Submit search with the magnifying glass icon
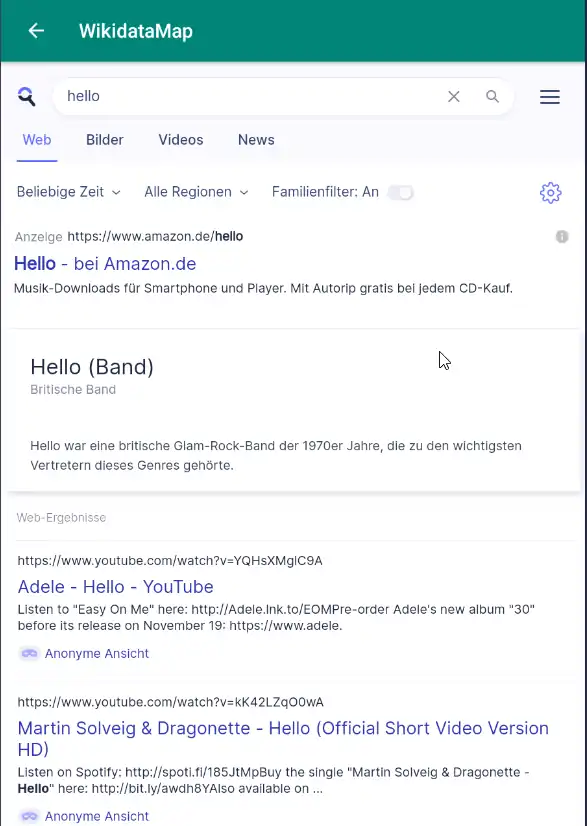 (492, 96)
